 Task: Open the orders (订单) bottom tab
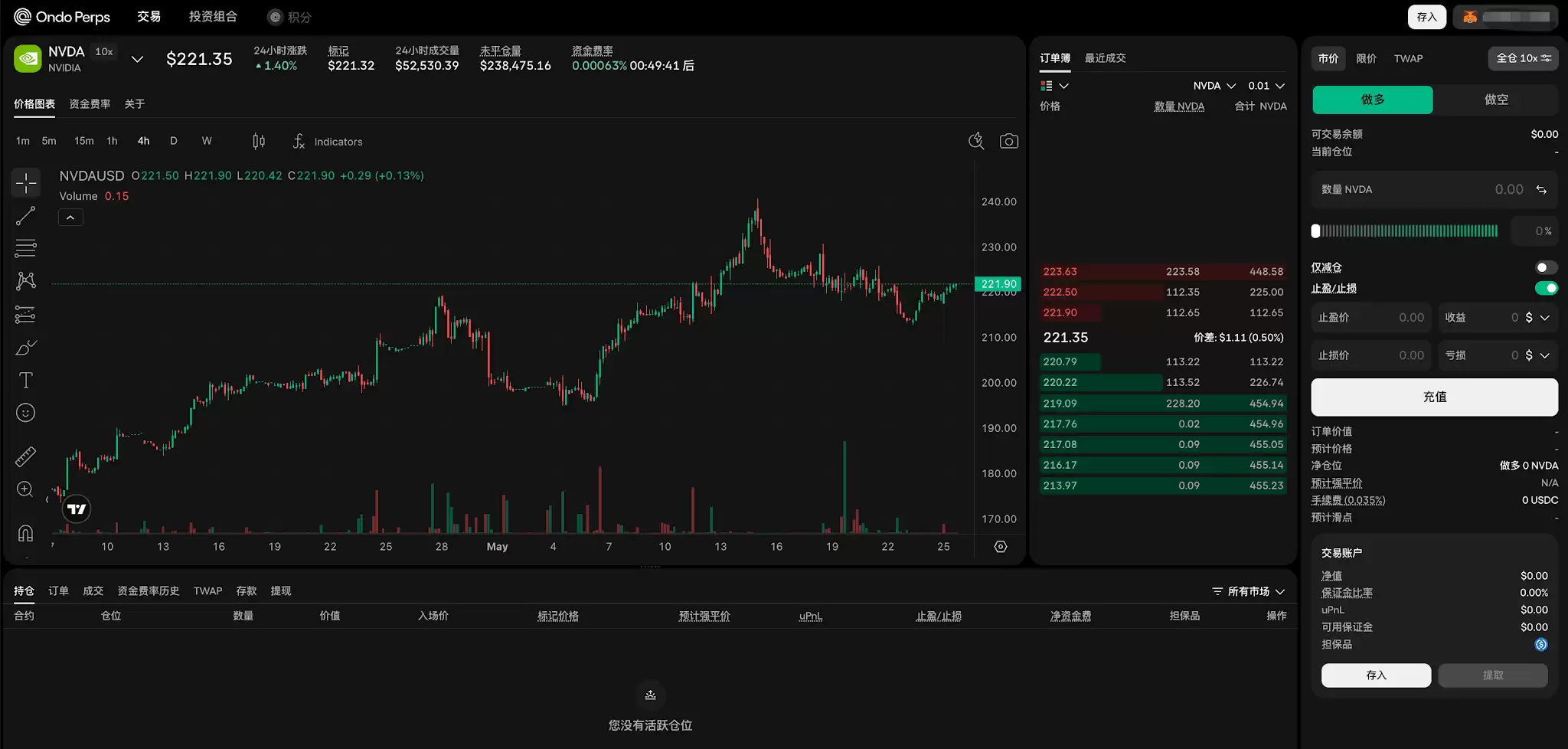(x=58, y=591)
